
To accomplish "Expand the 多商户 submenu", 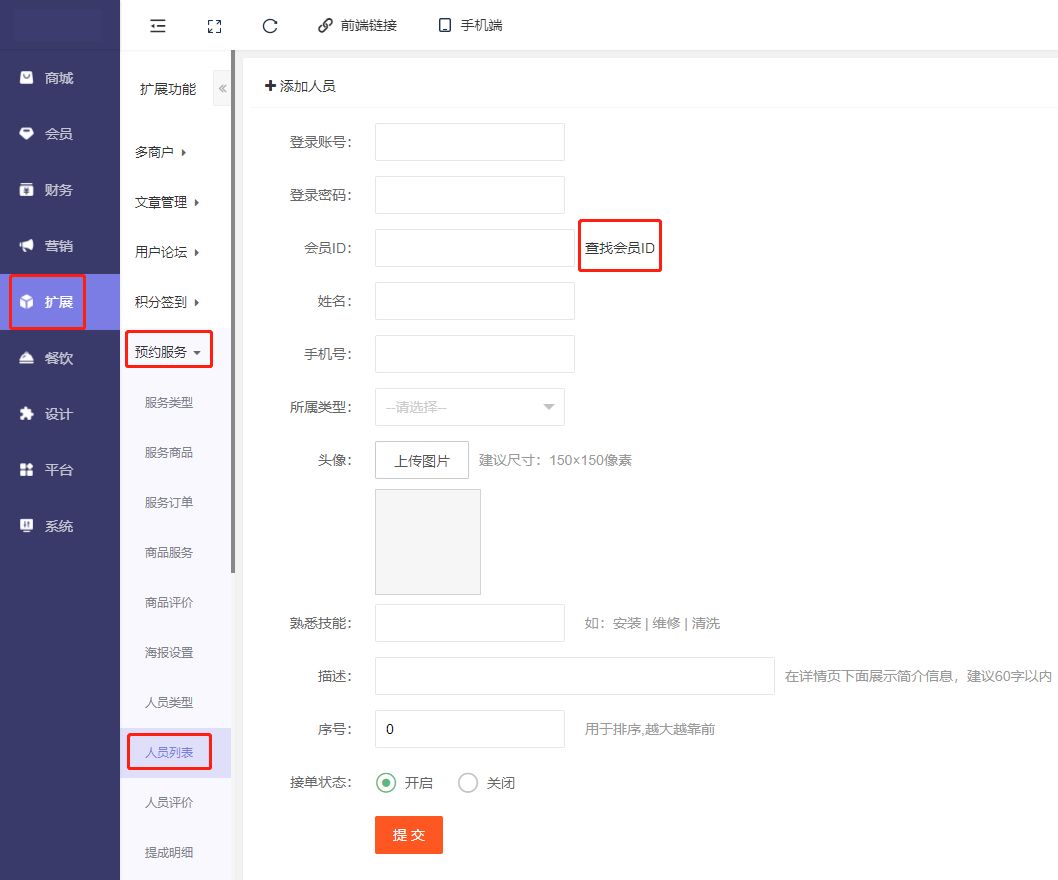I will [x=161, y=152].
